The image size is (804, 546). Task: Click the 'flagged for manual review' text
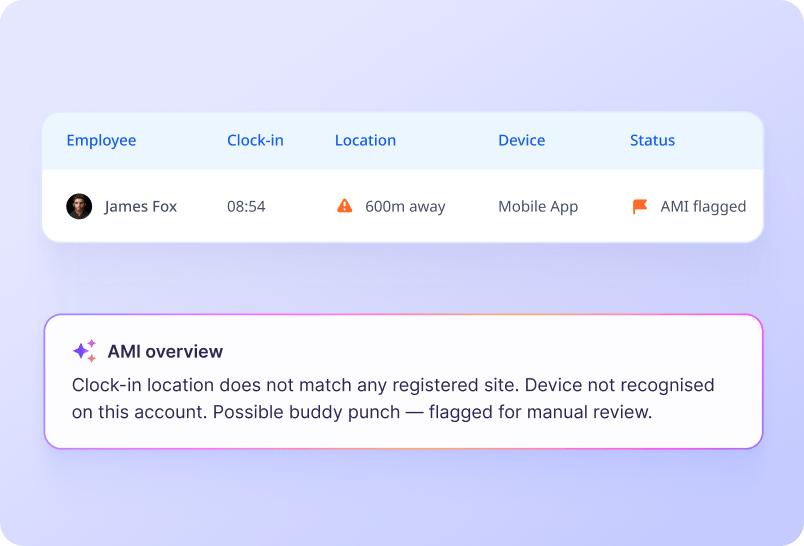pos(540,412)
